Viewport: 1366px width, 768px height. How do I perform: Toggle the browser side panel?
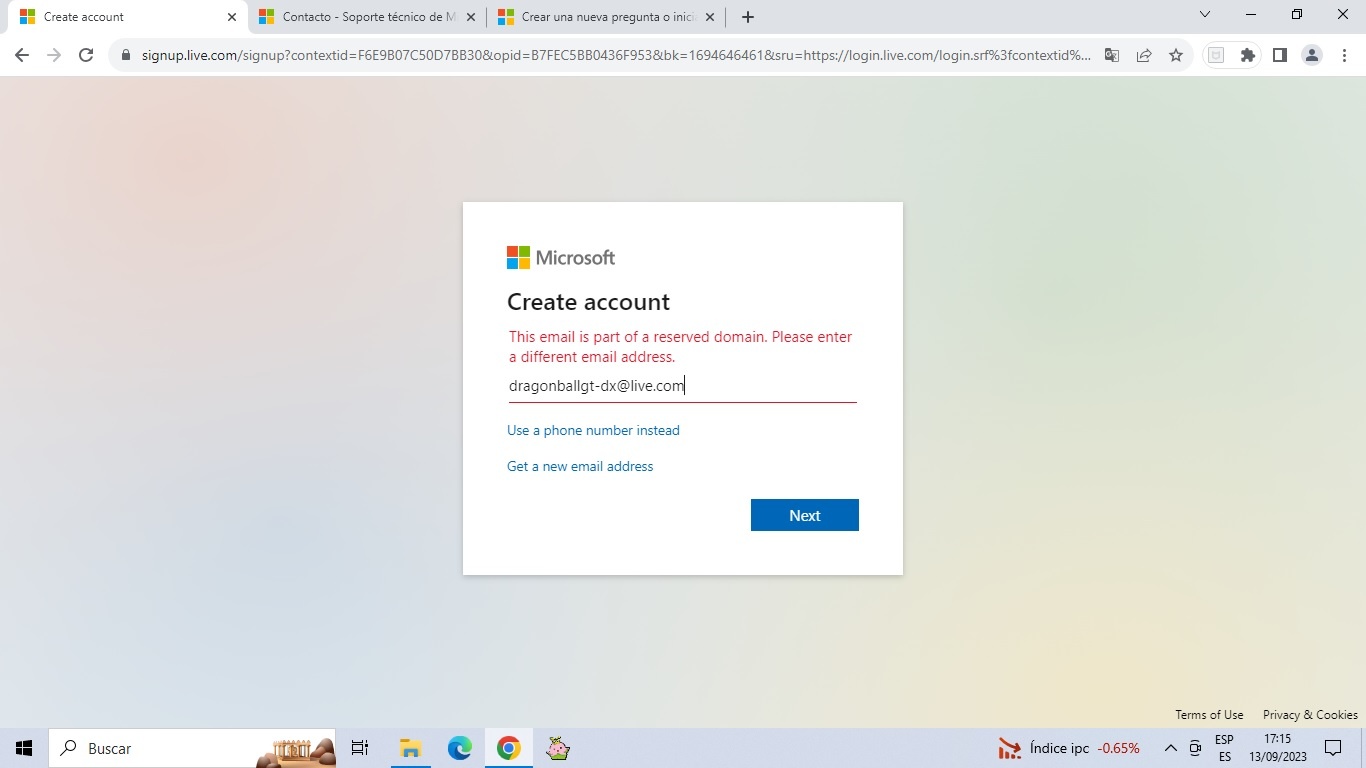click(x=1280, y=55)
